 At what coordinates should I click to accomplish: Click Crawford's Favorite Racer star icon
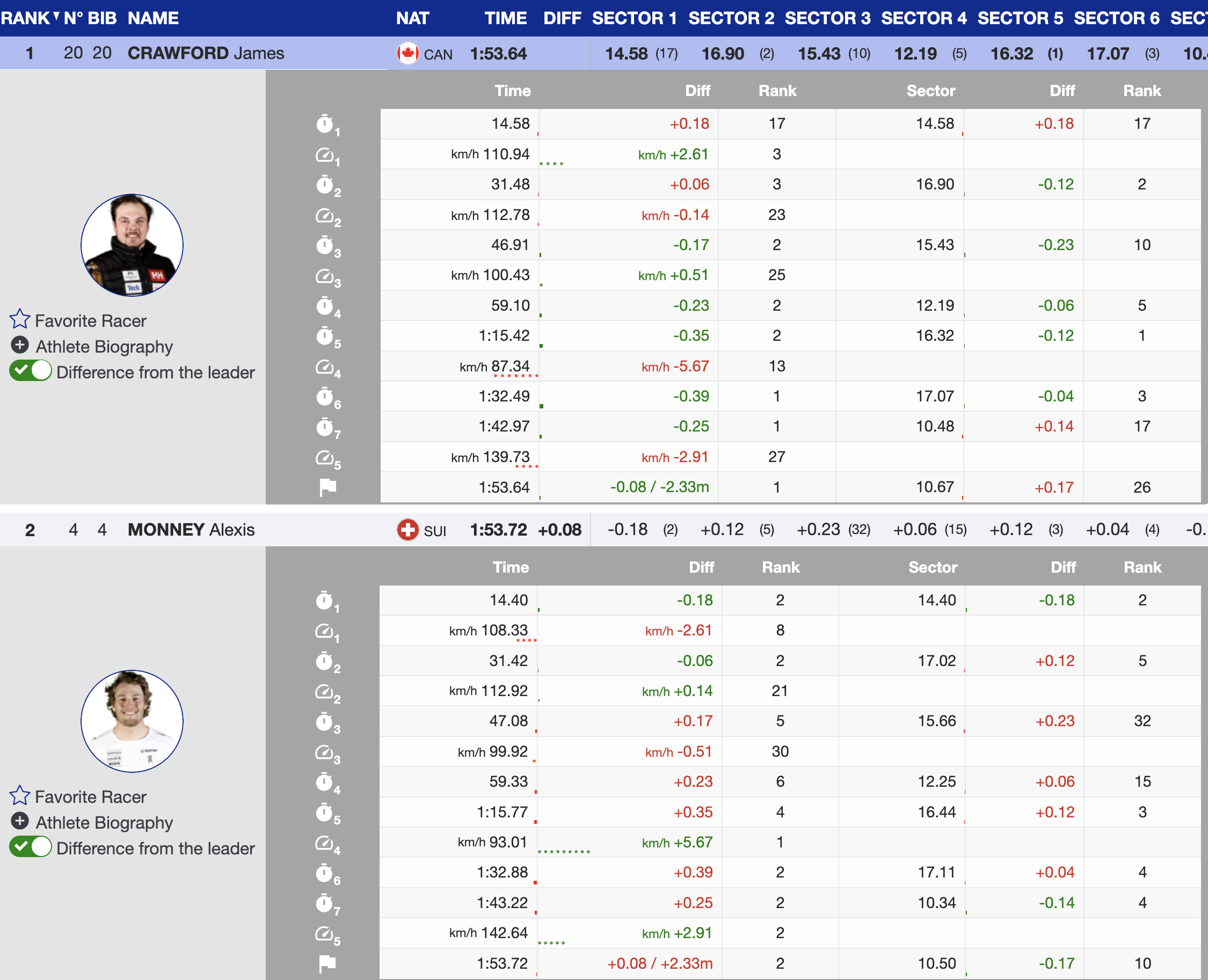pyautogui.click(x=20, y=319)
